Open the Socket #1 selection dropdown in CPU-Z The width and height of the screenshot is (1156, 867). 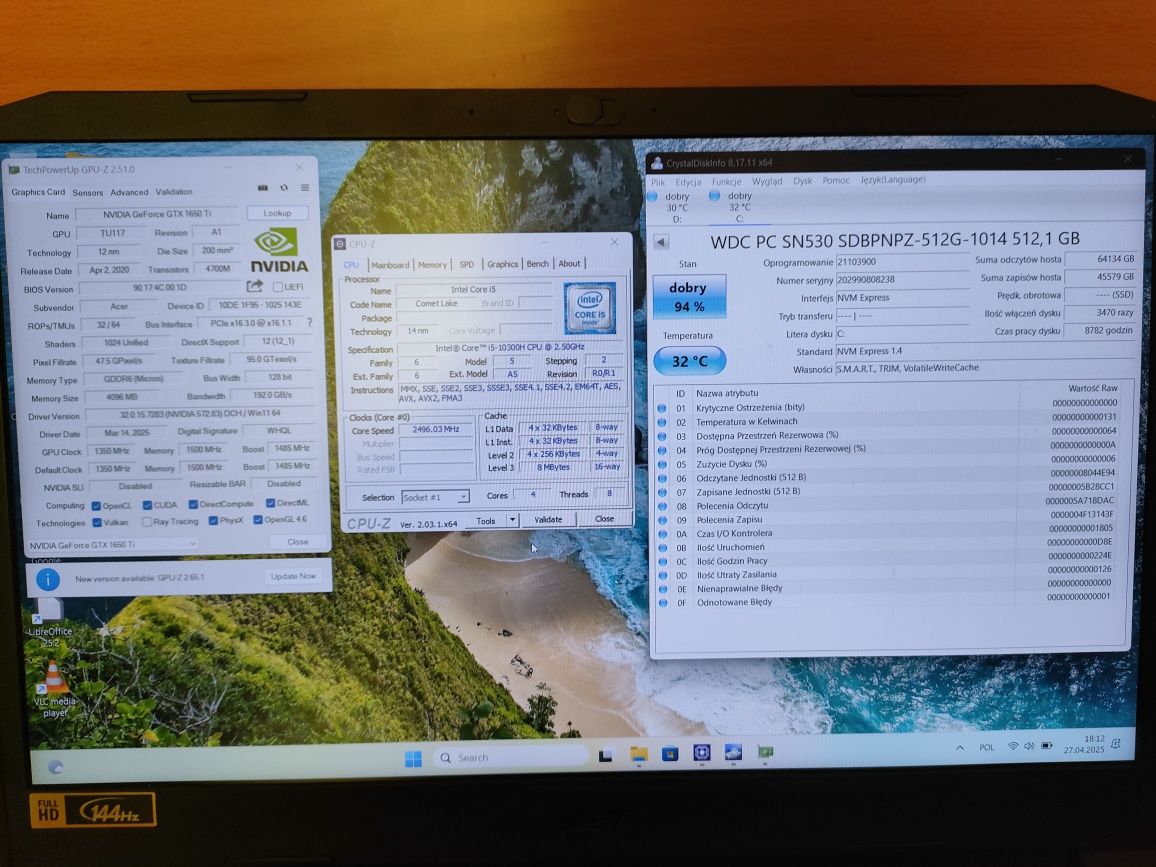click(435, 498)
